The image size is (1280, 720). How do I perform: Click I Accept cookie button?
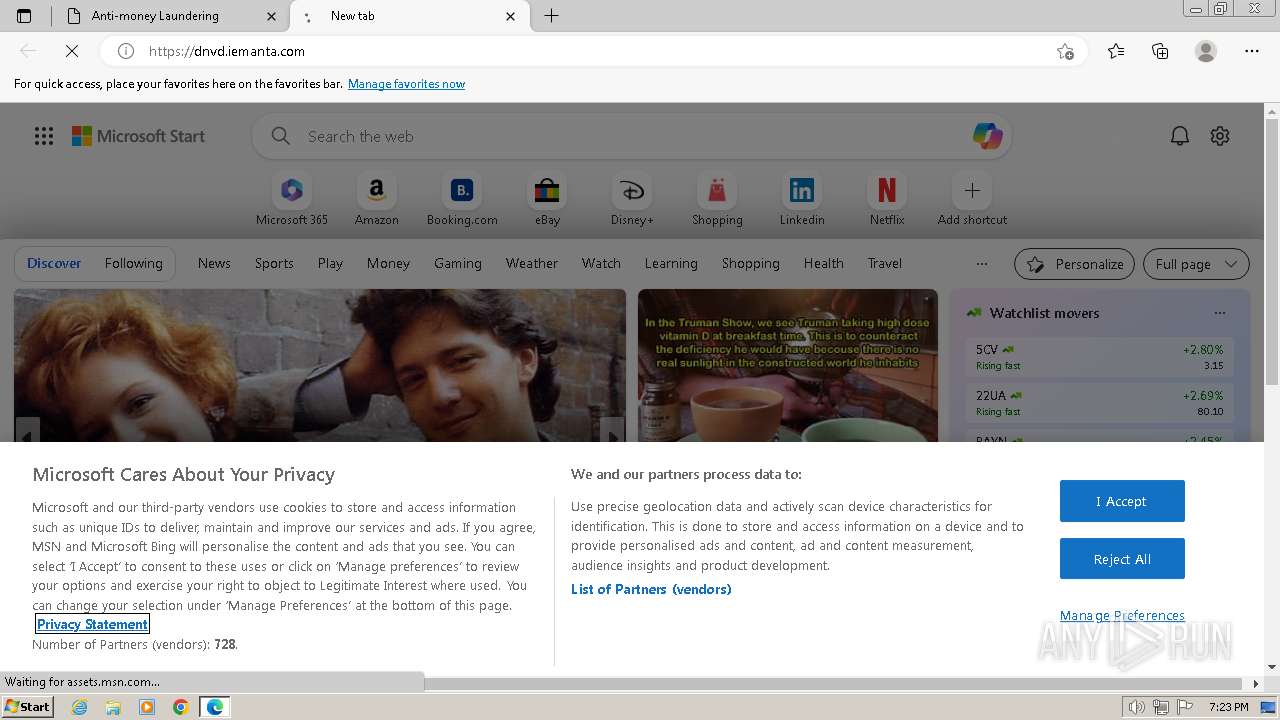coord(1122,501)
